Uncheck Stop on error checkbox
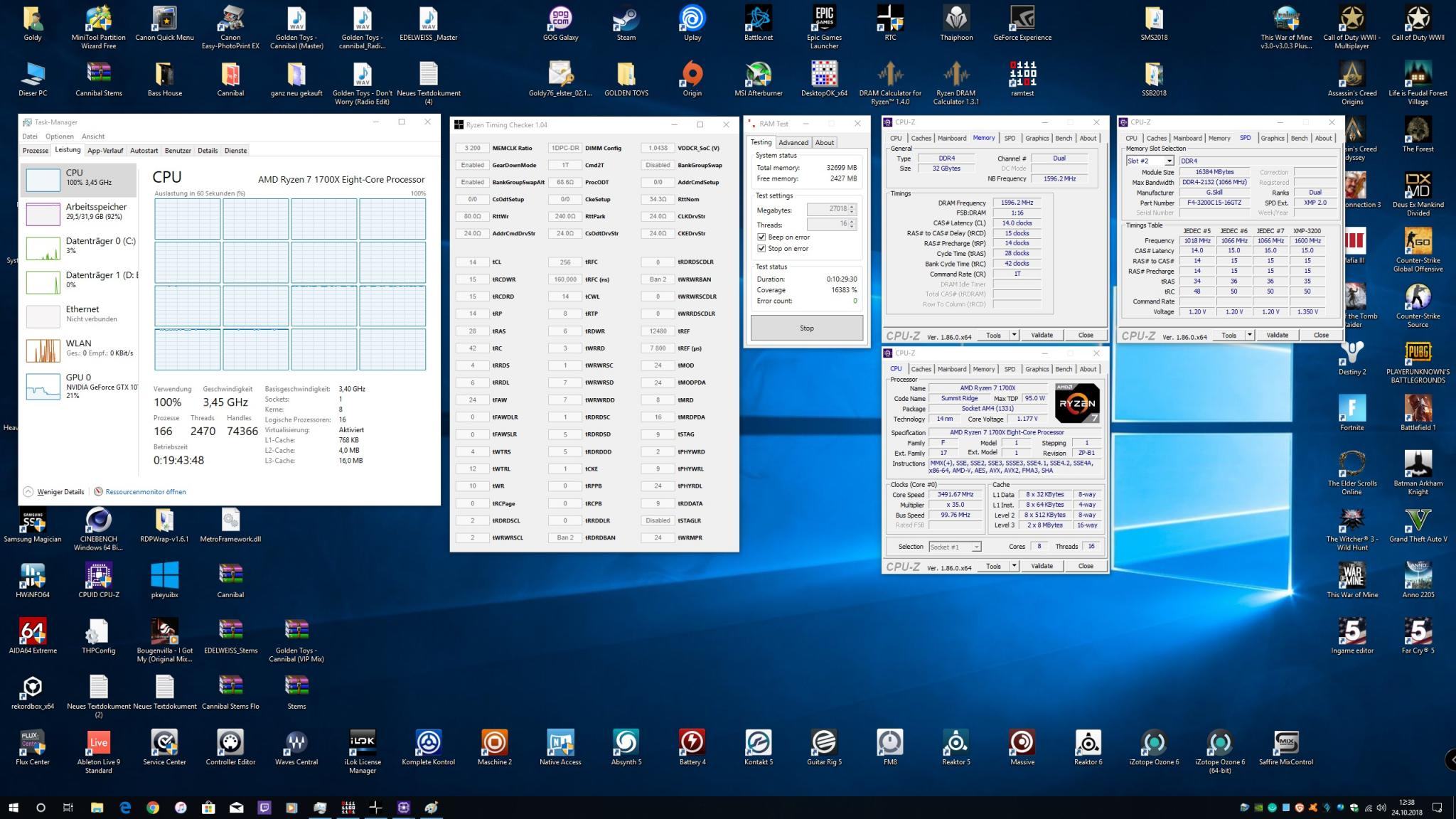The height and width of the screenshot is (819, 1456). (x=761, y=249)
